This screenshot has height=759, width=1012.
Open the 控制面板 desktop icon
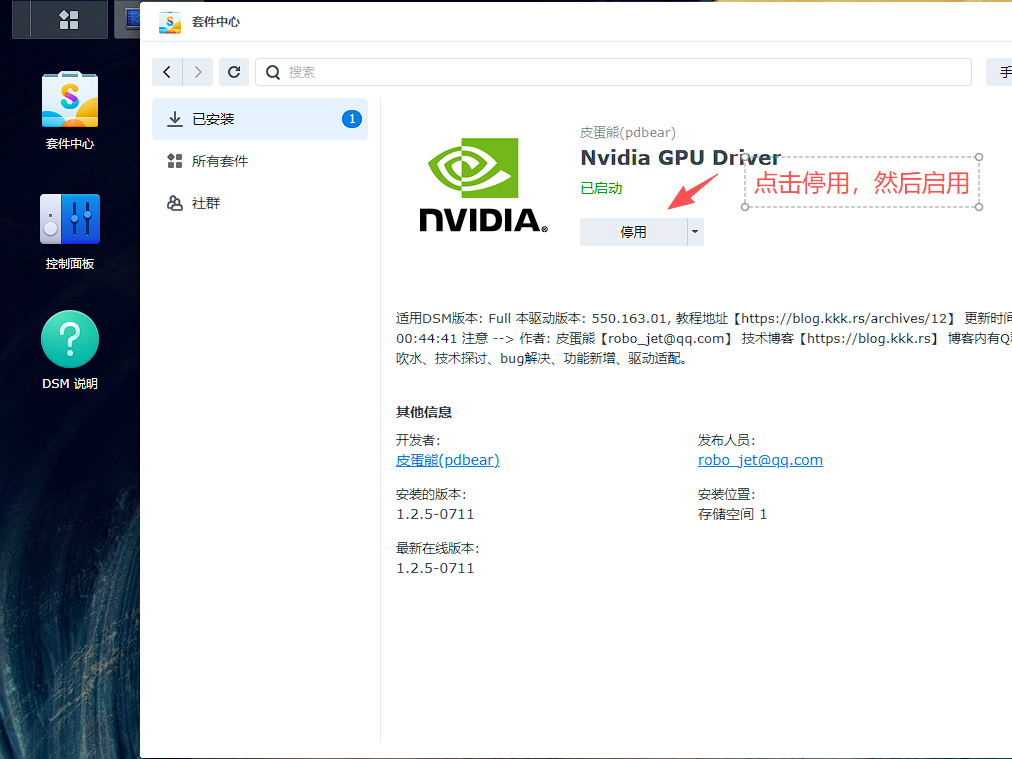70,231
